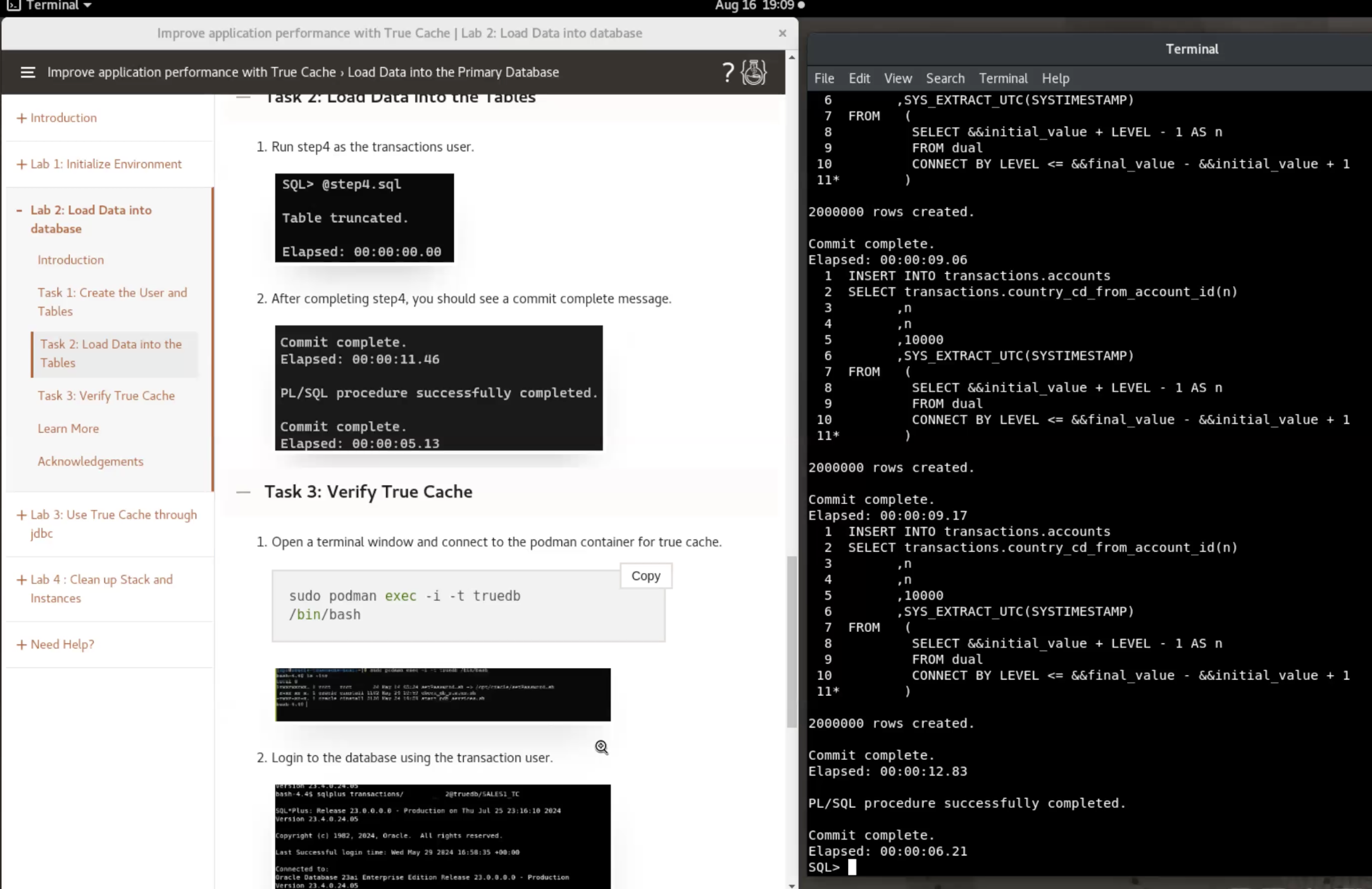Click the question mark help icon

click(727, 72)
